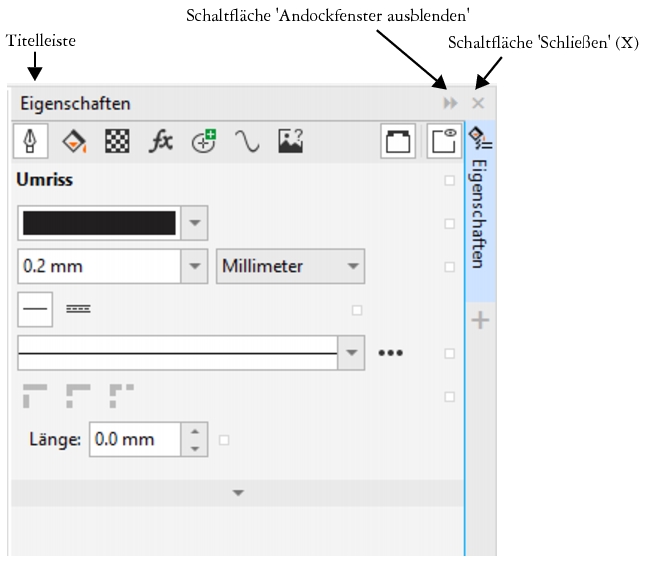Switch to the transparency checkerboard icon
Screen dimensions: 664x561
118,142
